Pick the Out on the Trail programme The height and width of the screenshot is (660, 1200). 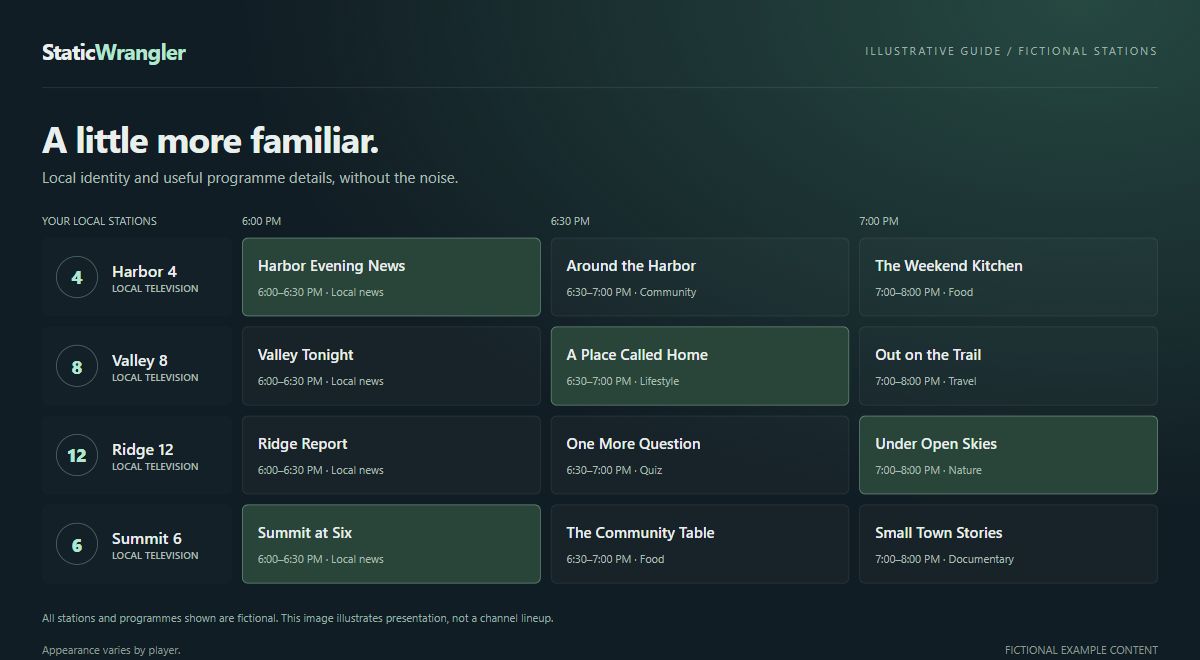point(1008,366)
